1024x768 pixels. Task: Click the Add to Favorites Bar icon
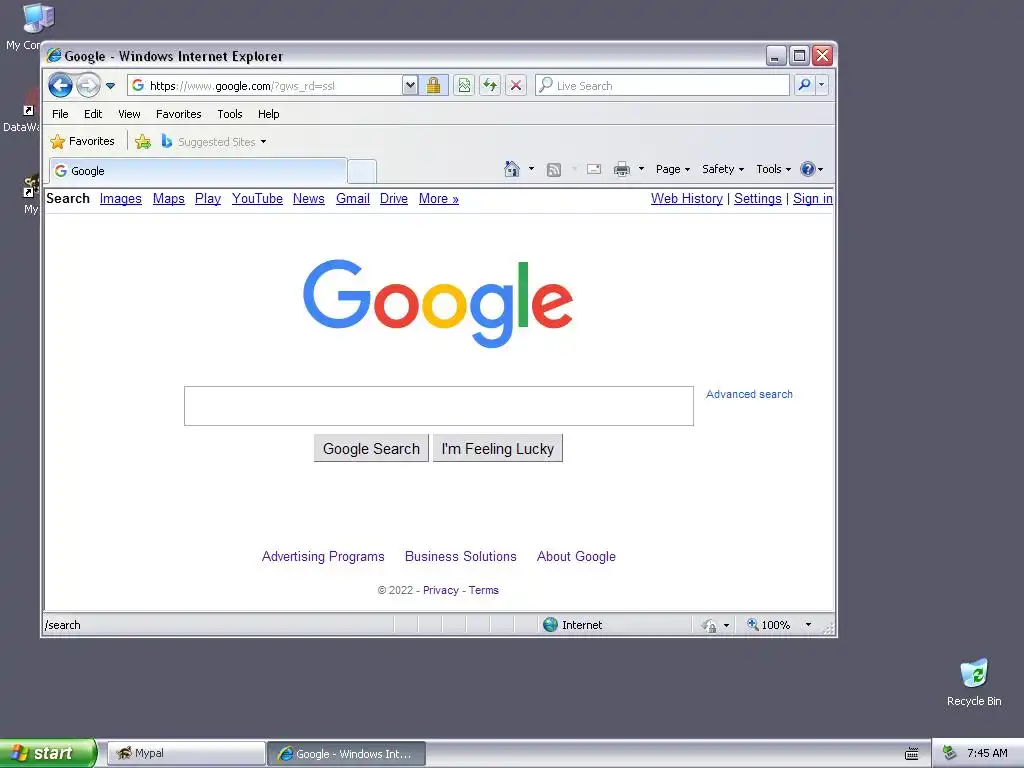point(143,141)
